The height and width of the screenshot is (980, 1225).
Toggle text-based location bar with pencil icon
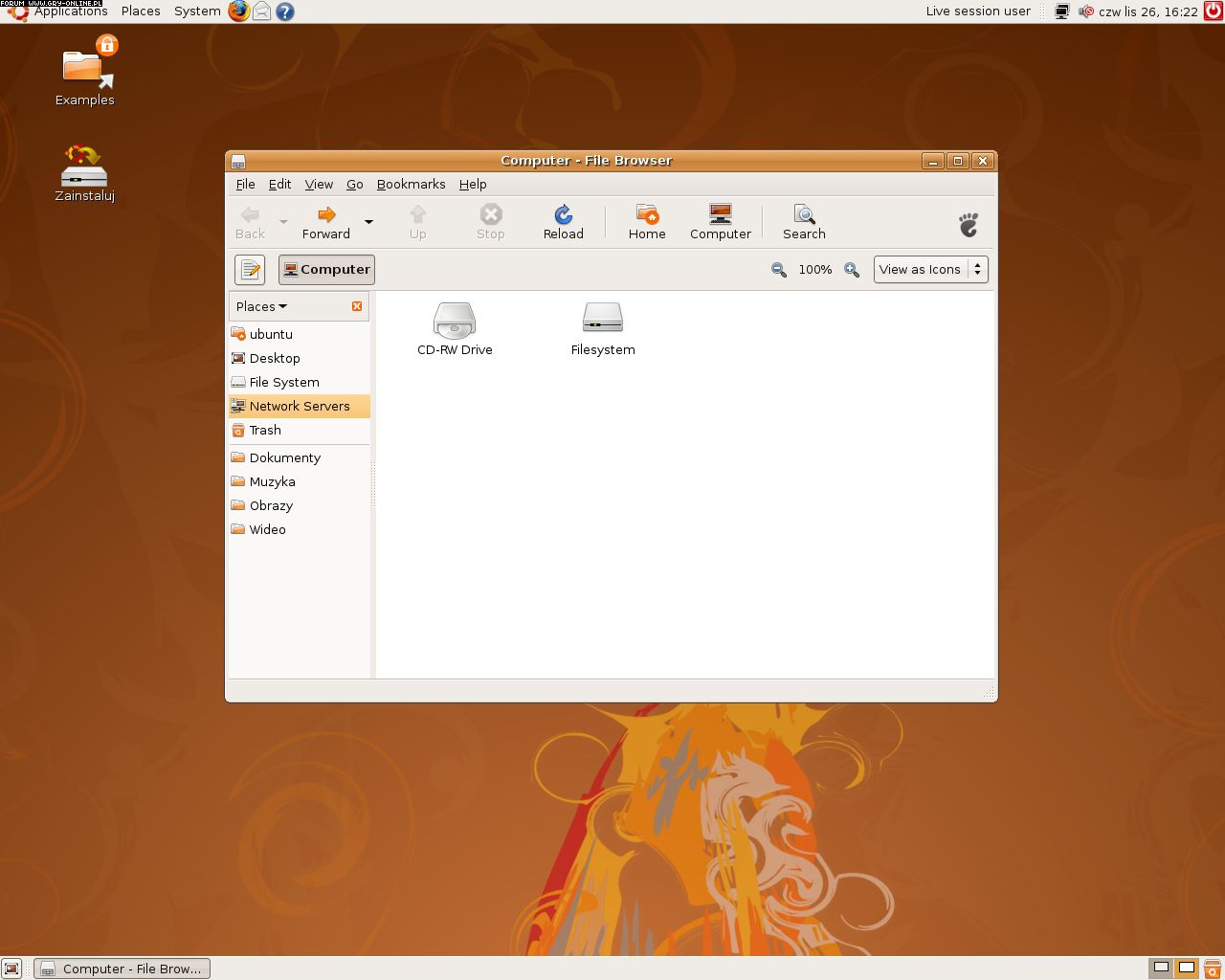250,270
